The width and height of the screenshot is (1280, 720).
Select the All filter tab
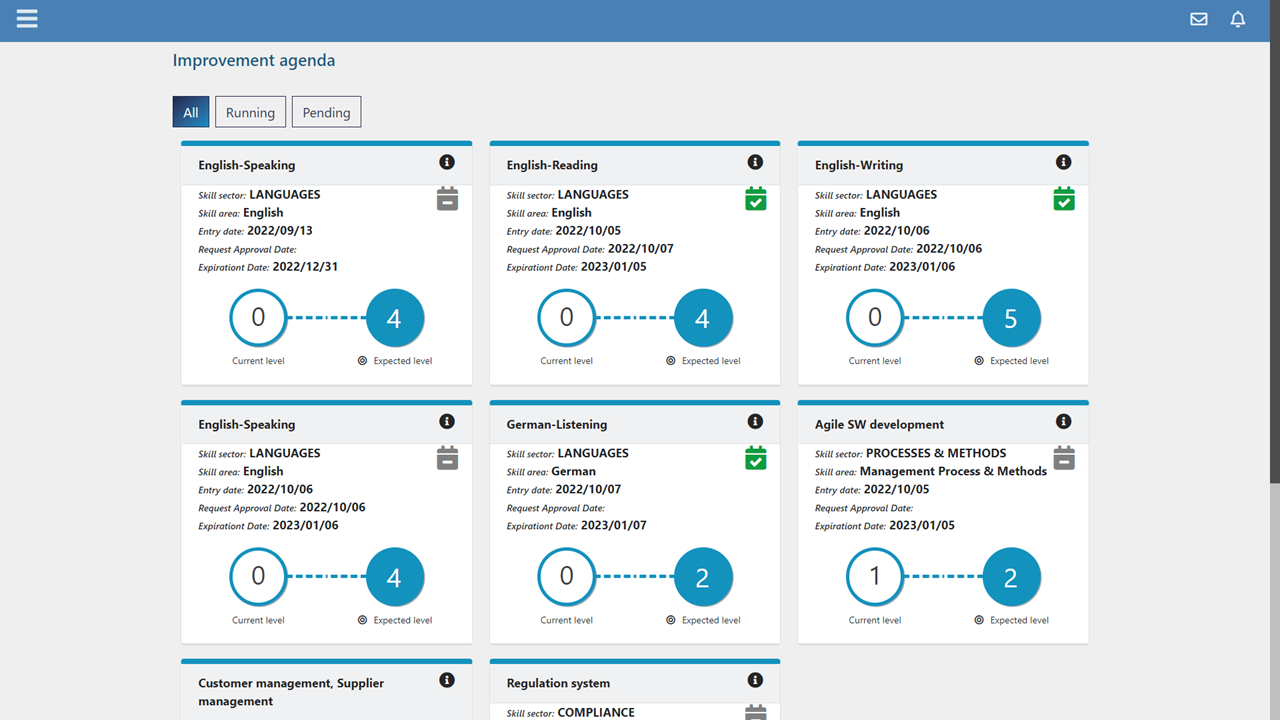[191, 112]
